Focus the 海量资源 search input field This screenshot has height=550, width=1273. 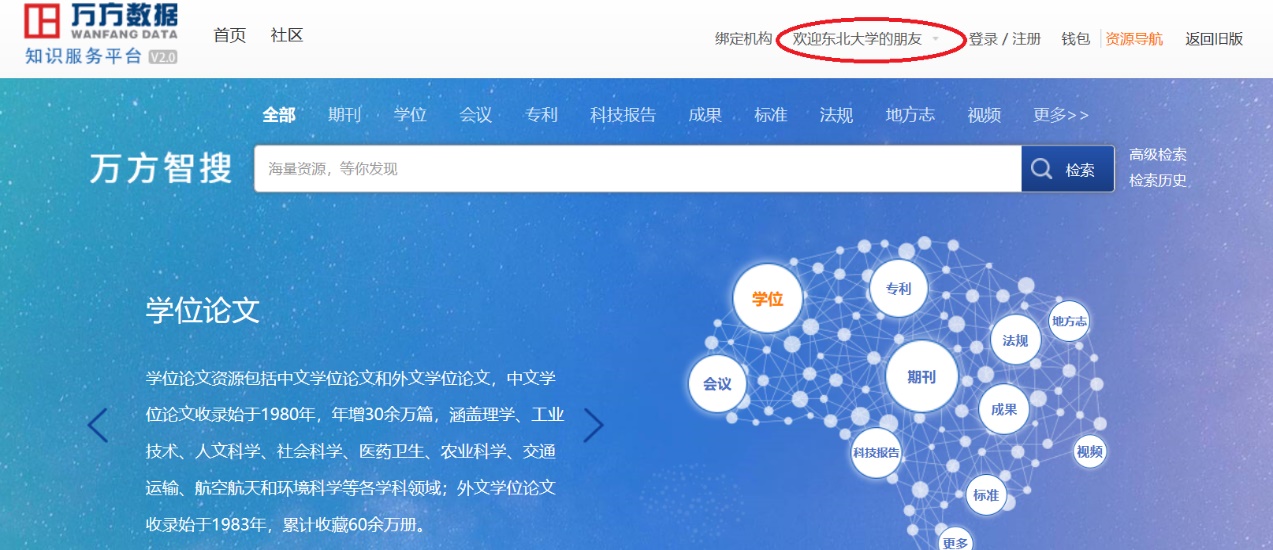[x=637, y=169]
